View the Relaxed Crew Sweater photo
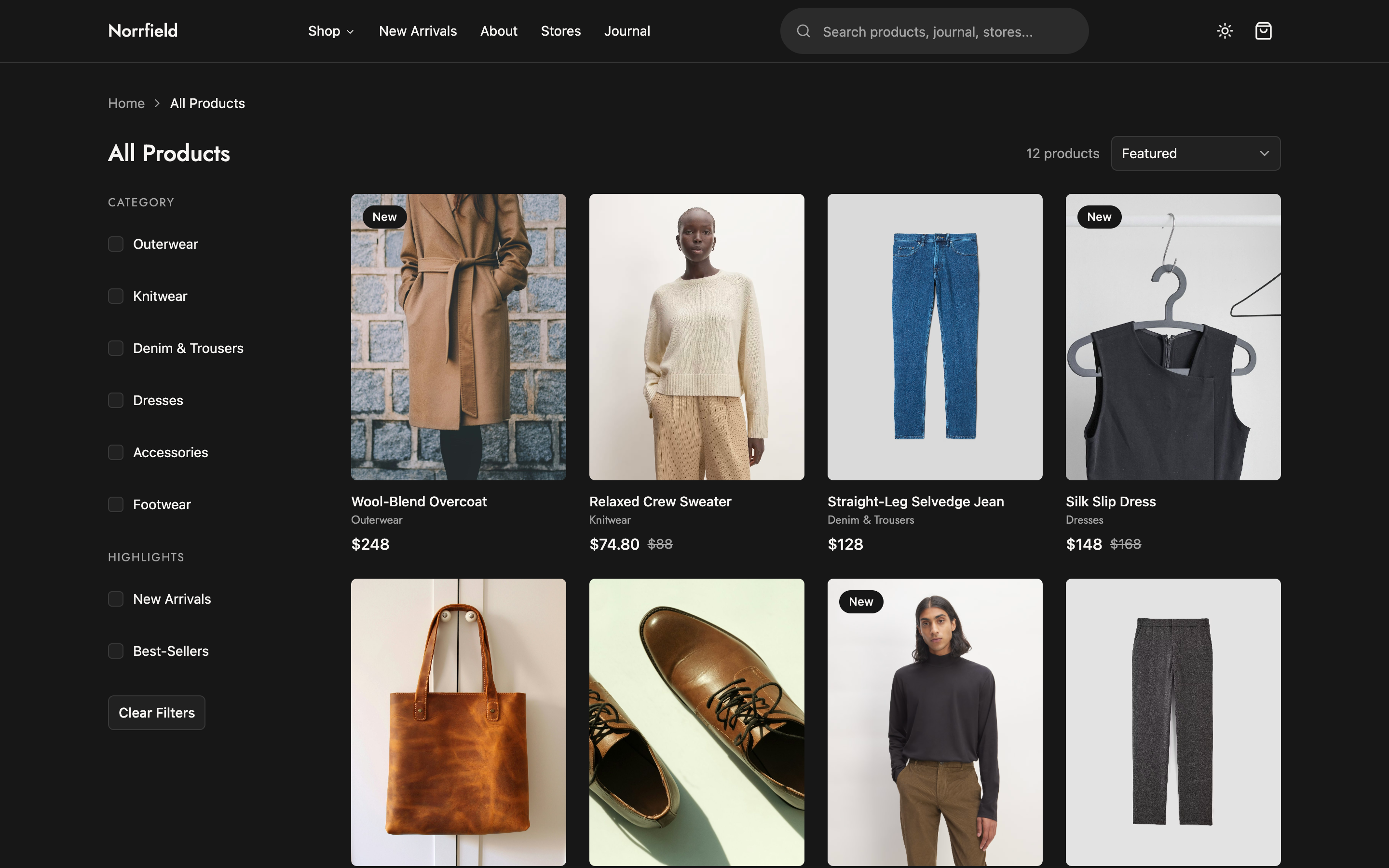The width and height of the screenshot is (1389, 868). point(697,337)
